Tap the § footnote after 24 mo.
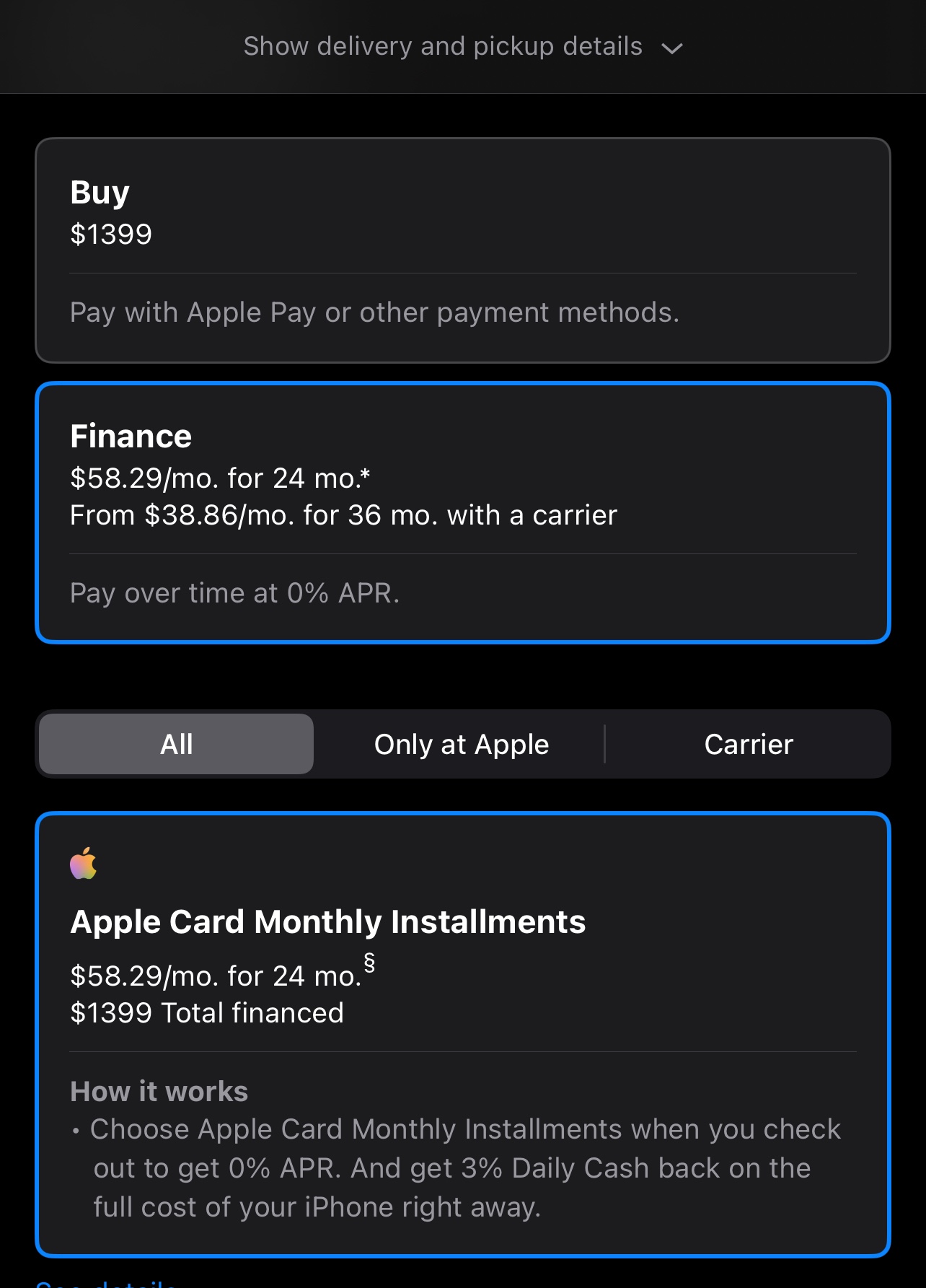This screenshot has width=926, height=1288. 369,963
